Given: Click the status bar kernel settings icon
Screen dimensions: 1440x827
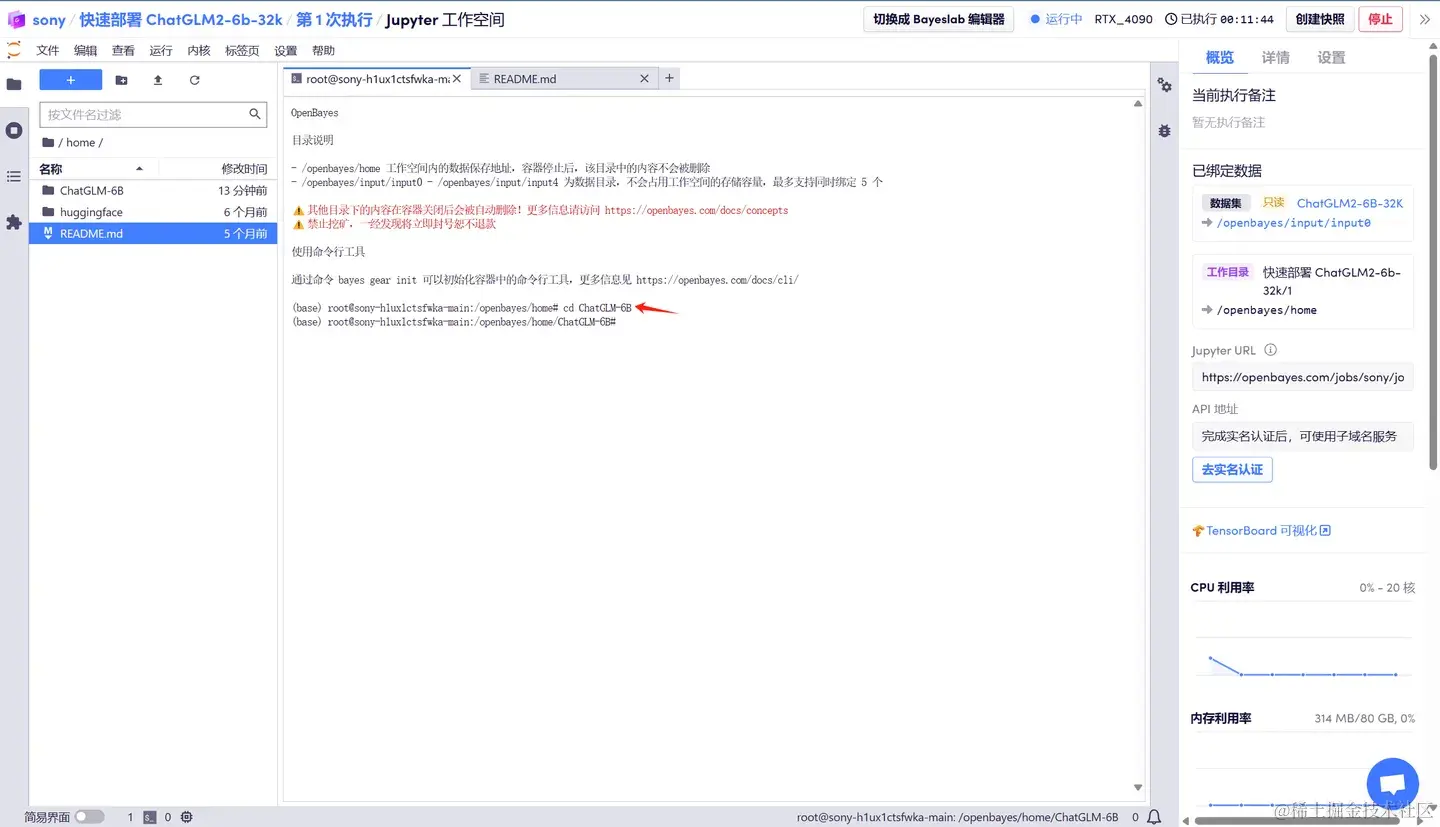Looking at the screenshot, I should (x=186, y=817).
